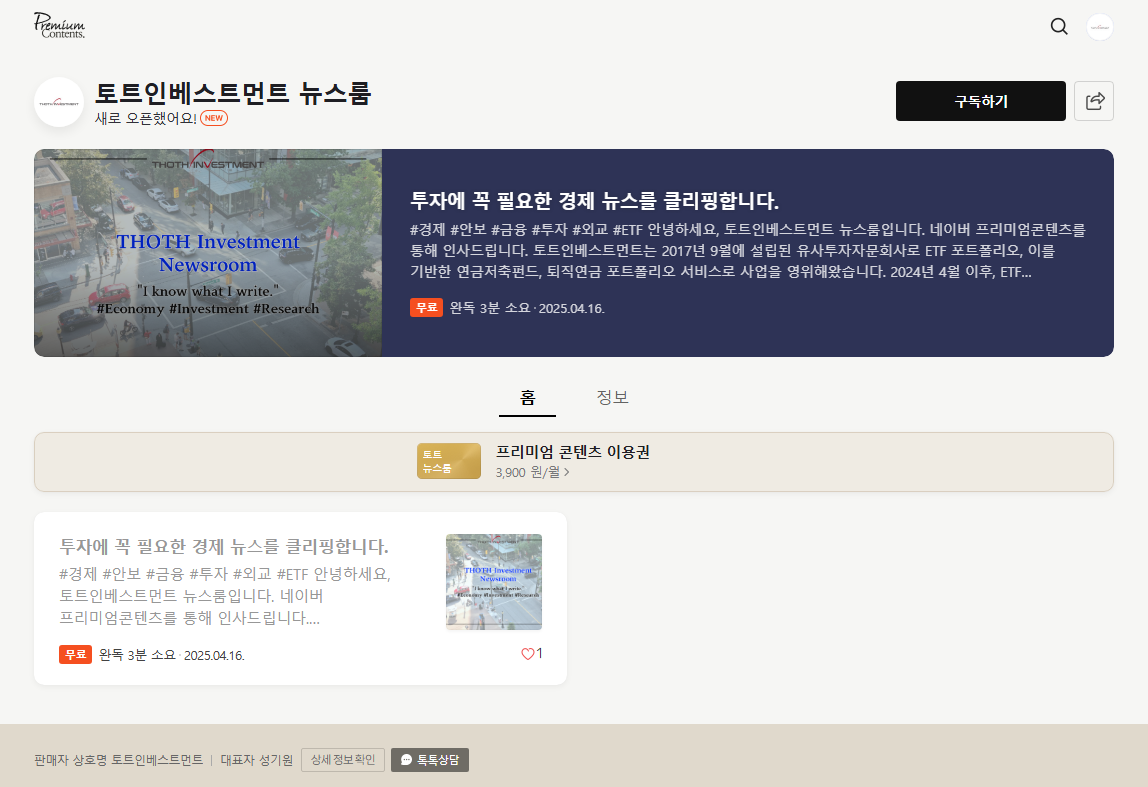1148x787 pixels.
Task: Start chat with the 톡톡상담 button
Action: click(430, 760)
